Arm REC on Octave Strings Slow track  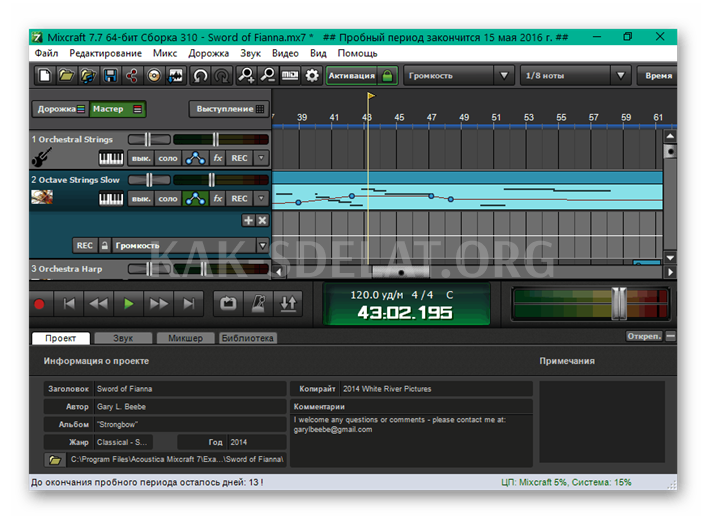240,199
